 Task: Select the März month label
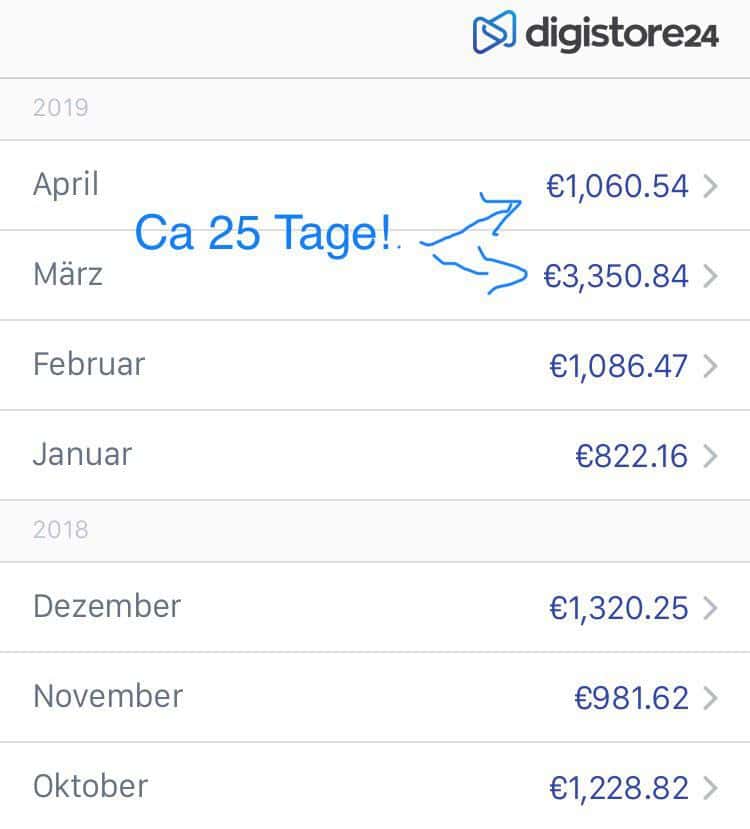point(68,274)
